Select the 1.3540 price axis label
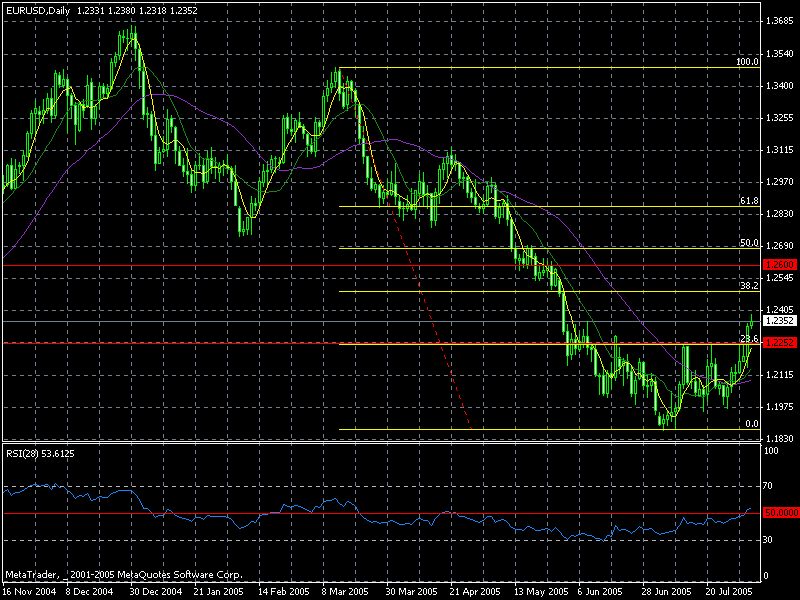 pos(780,54)
